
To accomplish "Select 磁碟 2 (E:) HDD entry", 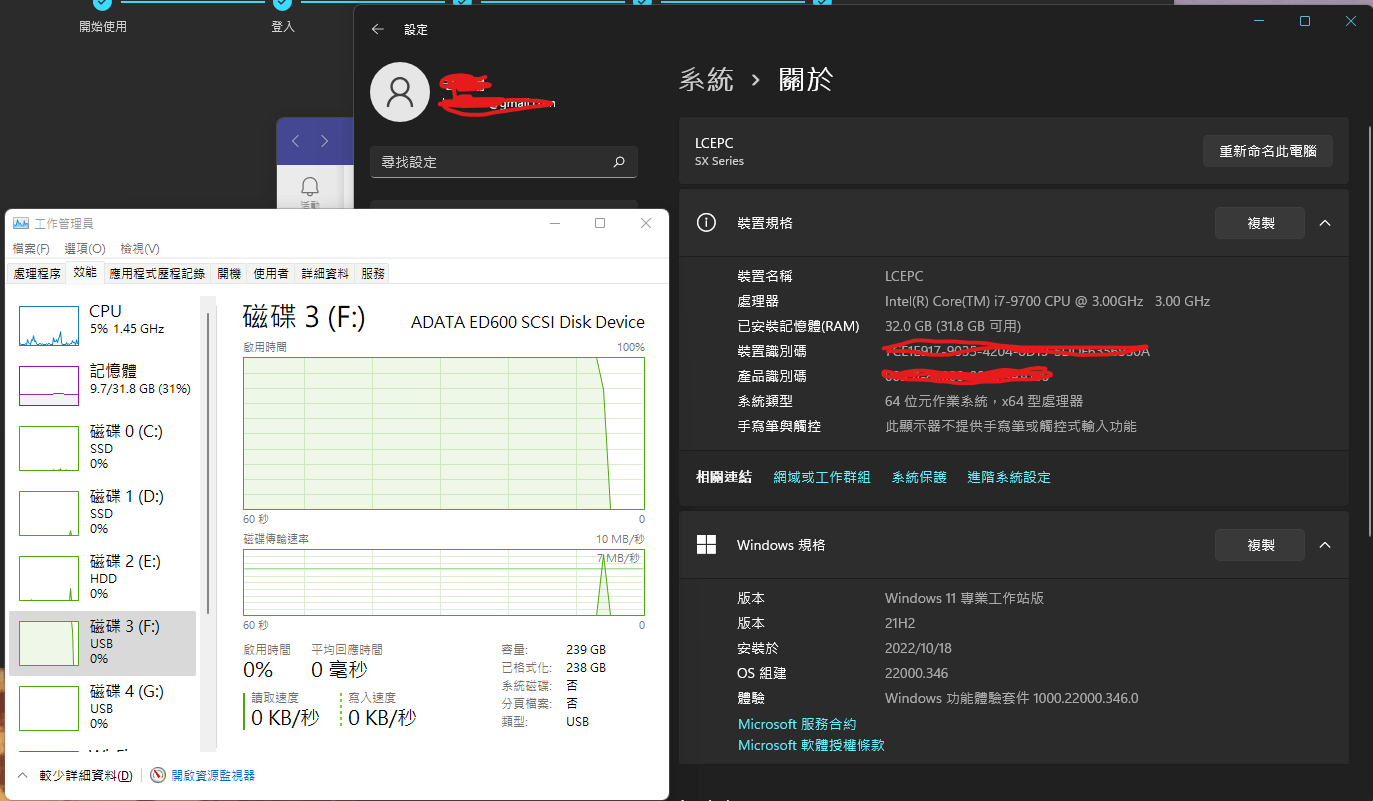I will click(102, 577).
